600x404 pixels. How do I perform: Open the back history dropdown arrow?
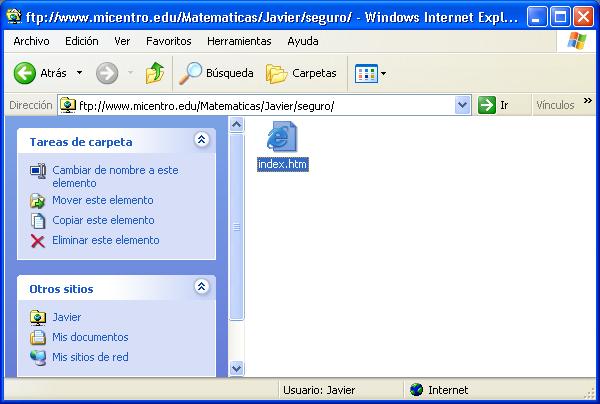point(77,73)
